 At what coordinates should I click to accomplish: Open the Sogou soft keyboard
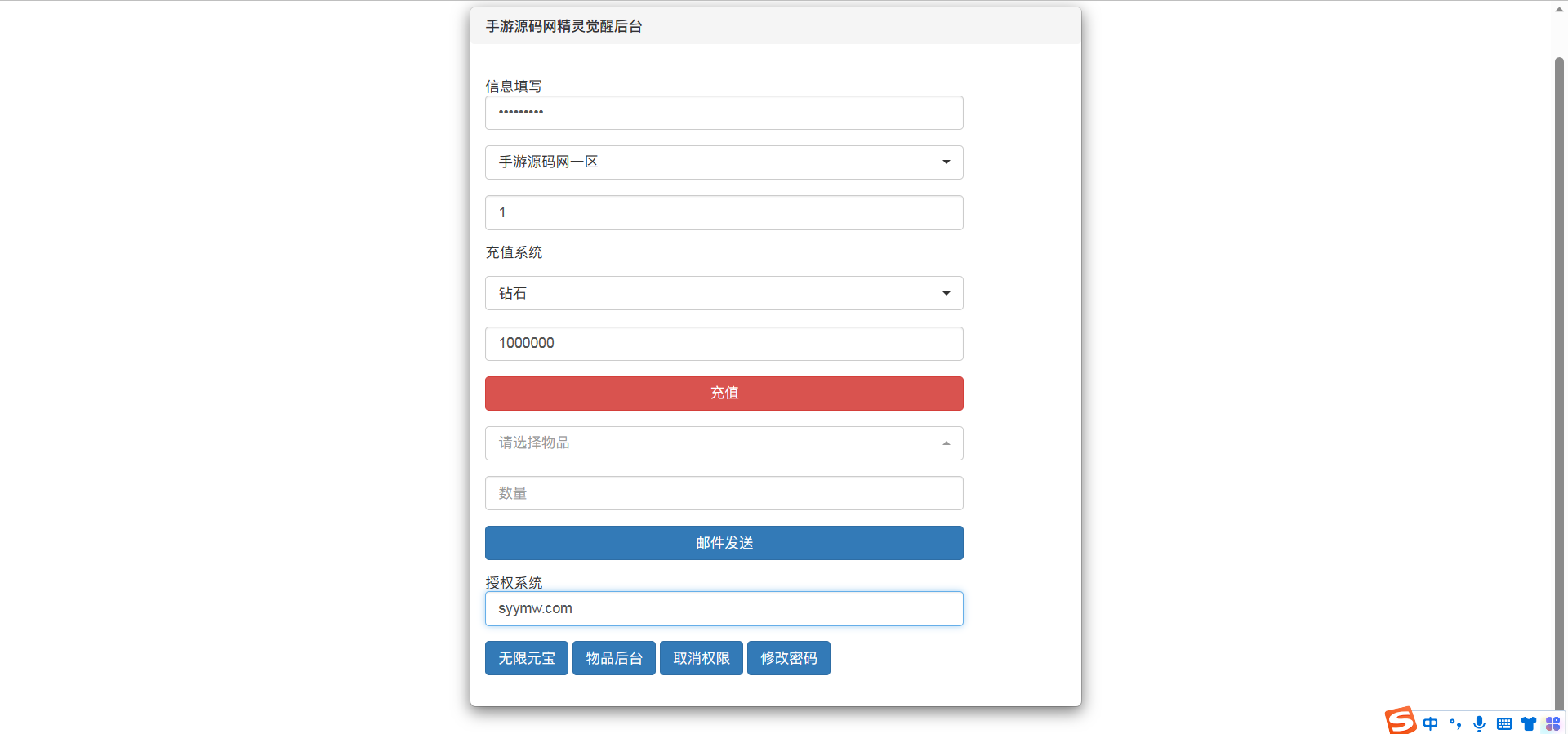tap(1504, 723)
